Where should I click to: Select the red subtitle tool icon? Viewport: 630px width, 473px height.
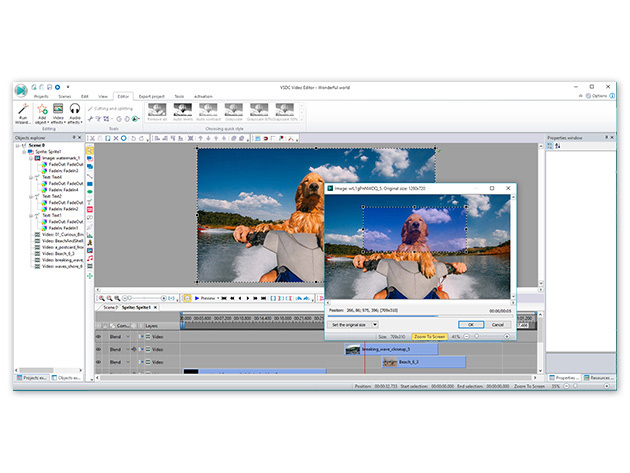click(90, 209)
